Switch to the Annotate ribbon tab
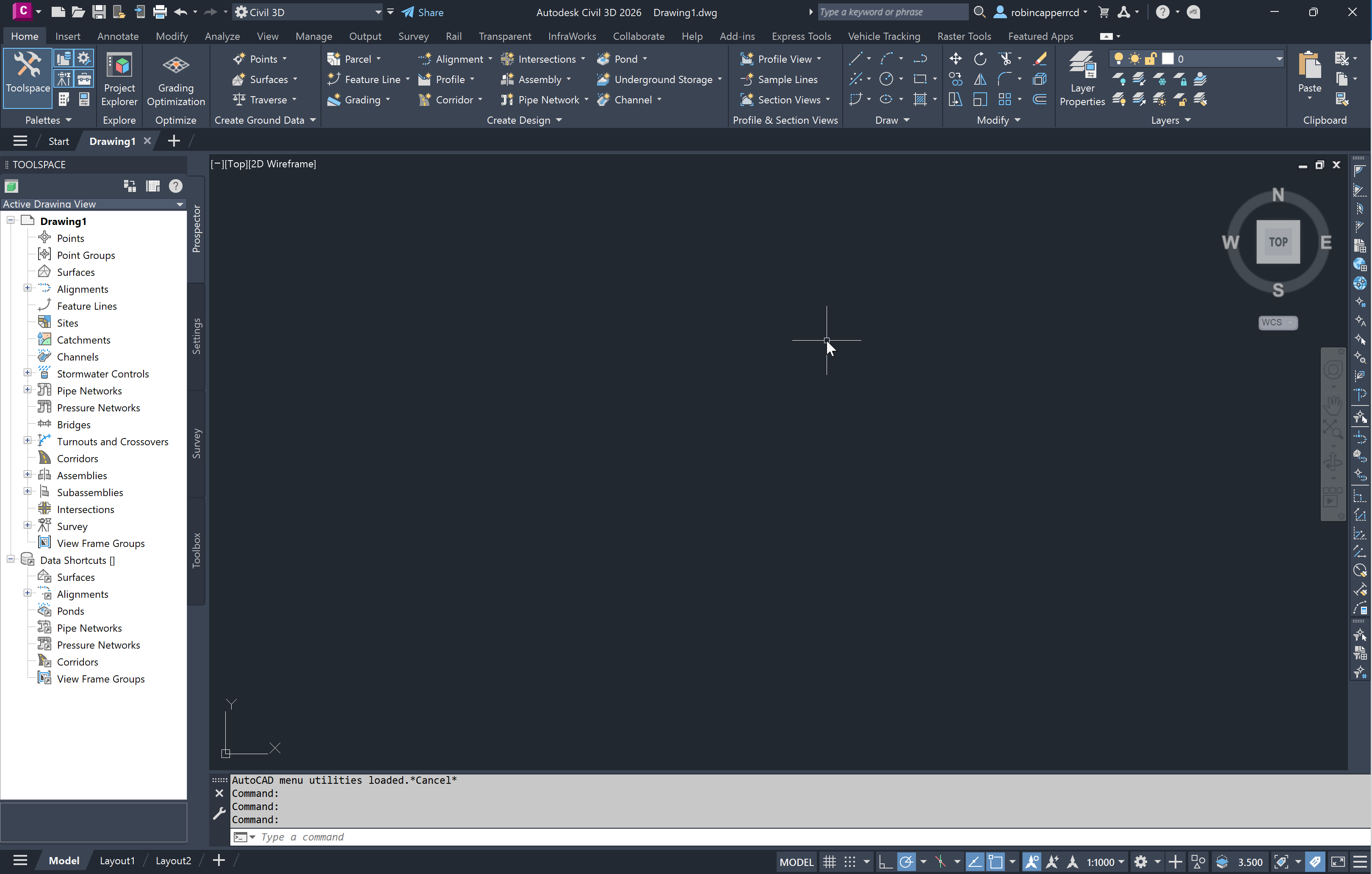Image resolution: width=1372 pixels, height=874 pixels. (x=117, y=36)
